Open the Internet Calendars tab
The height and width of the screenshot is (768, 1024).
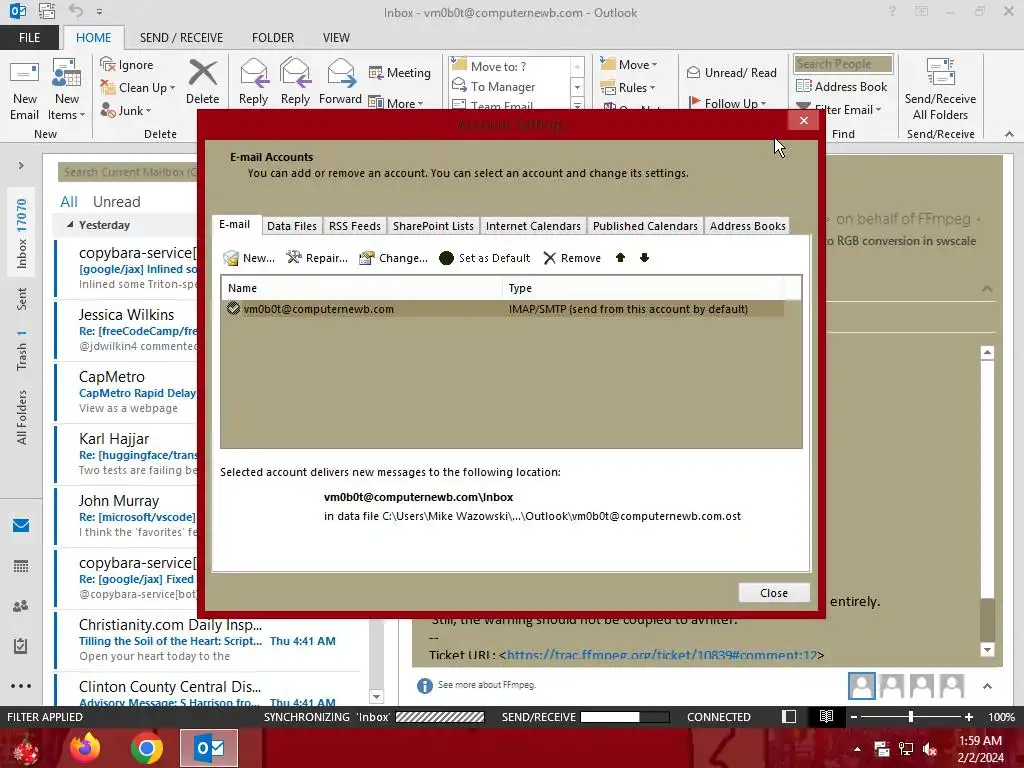point(533,226)
